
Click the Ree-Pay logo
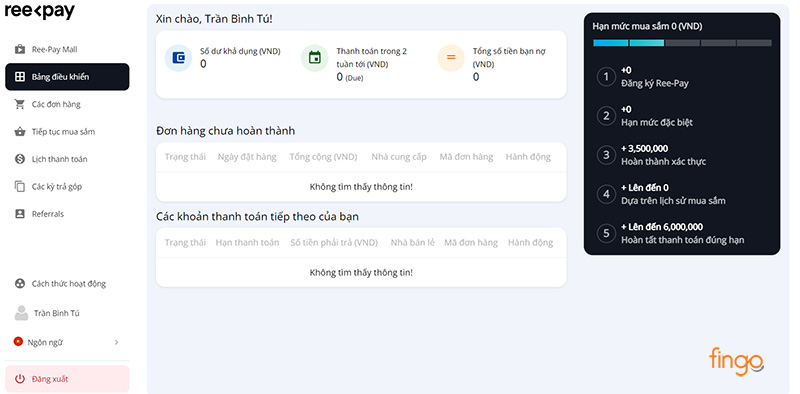40,11
